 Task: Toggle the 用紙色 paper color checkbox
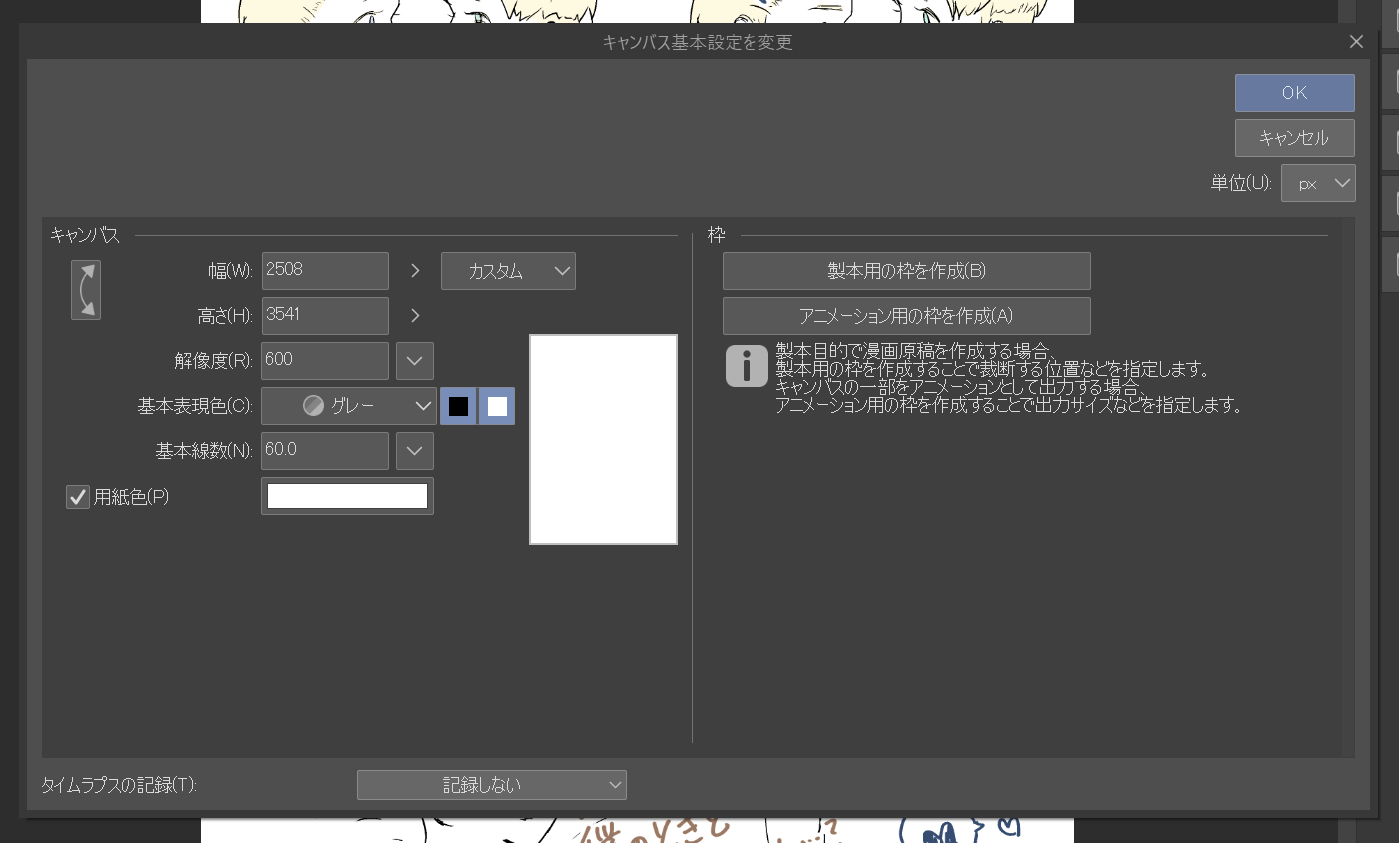(78, 496)
